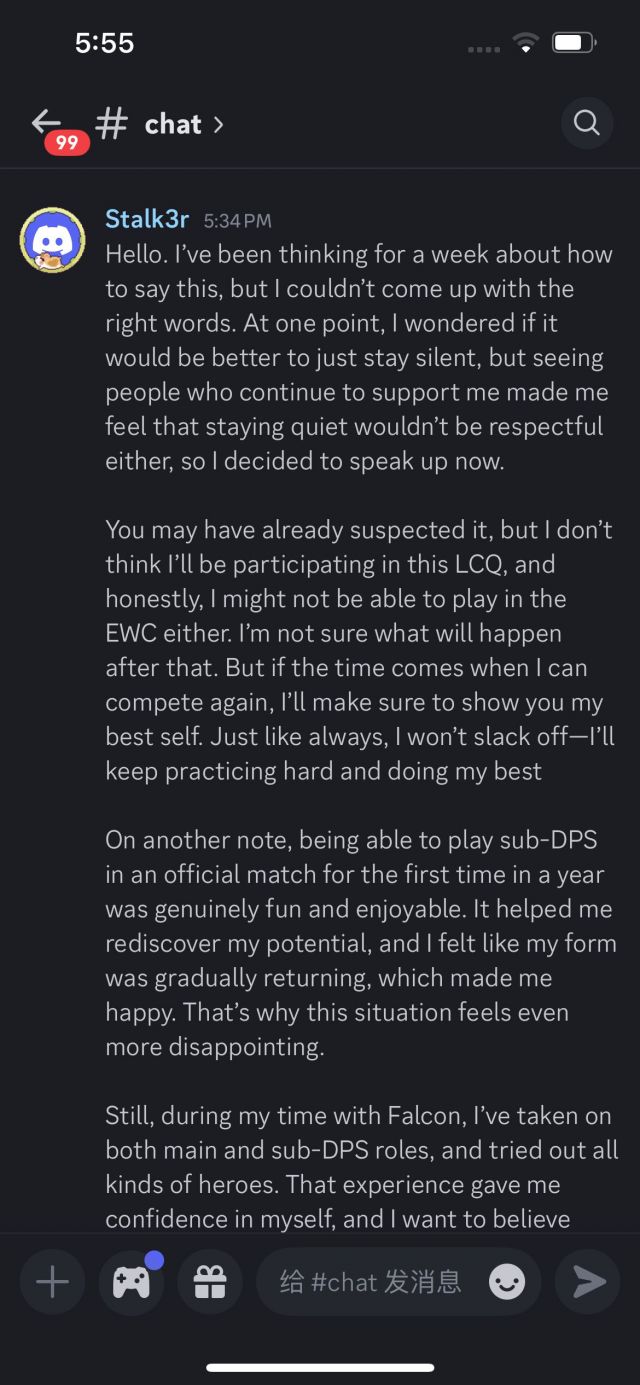This screenshot has height=1385, width=640.
Task: Tap the chat channel name
Action: [173, 124]
